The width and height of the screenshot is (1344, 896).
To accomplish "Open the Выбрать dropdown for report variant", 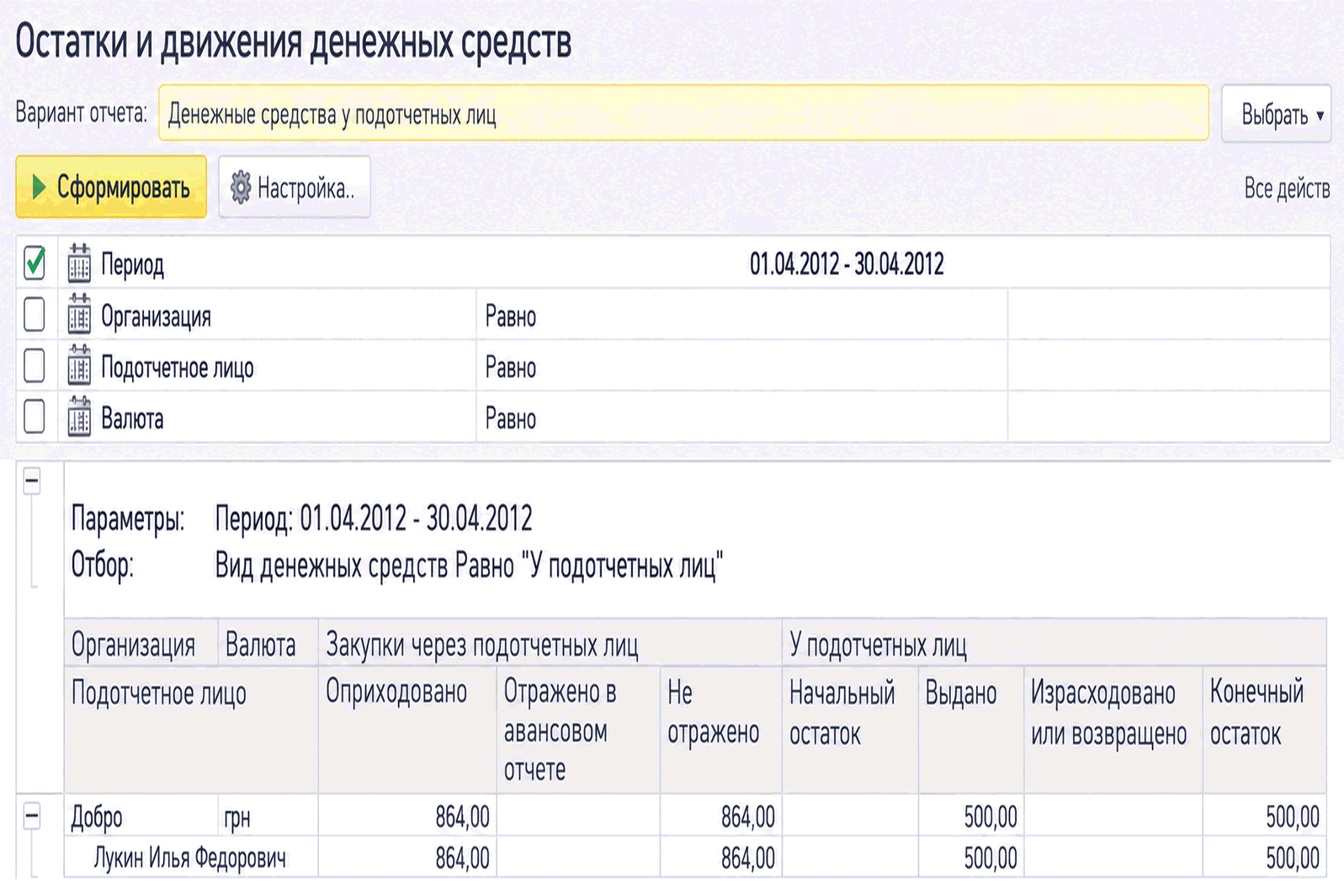I will coord(1276,114).
